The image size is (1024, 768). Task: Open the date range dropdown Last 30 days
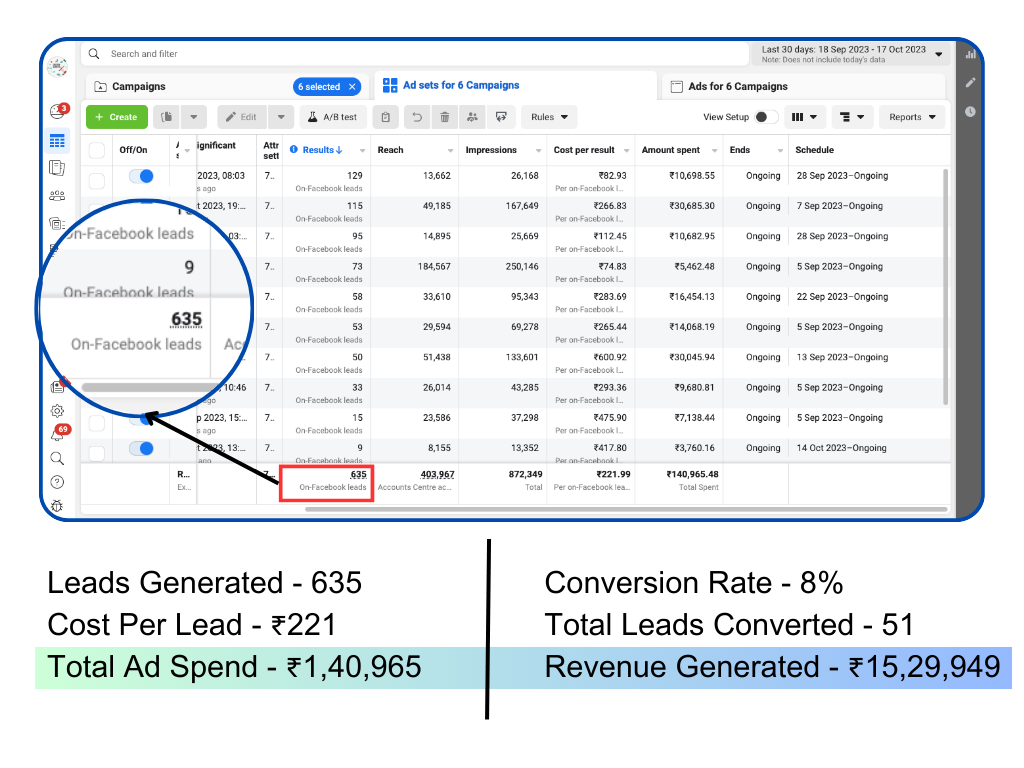tap(849, 54)
